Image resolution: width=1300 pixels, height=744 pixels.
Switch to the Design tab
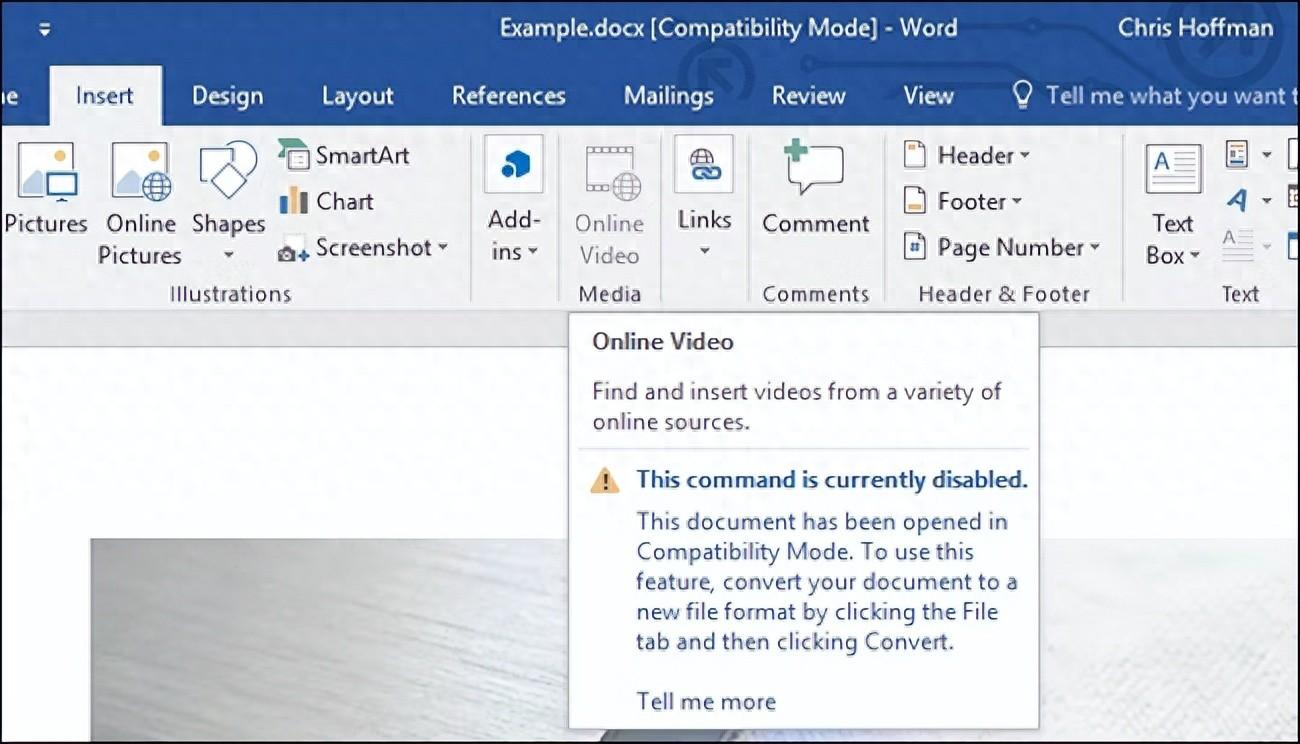click(x=227, y=96)
